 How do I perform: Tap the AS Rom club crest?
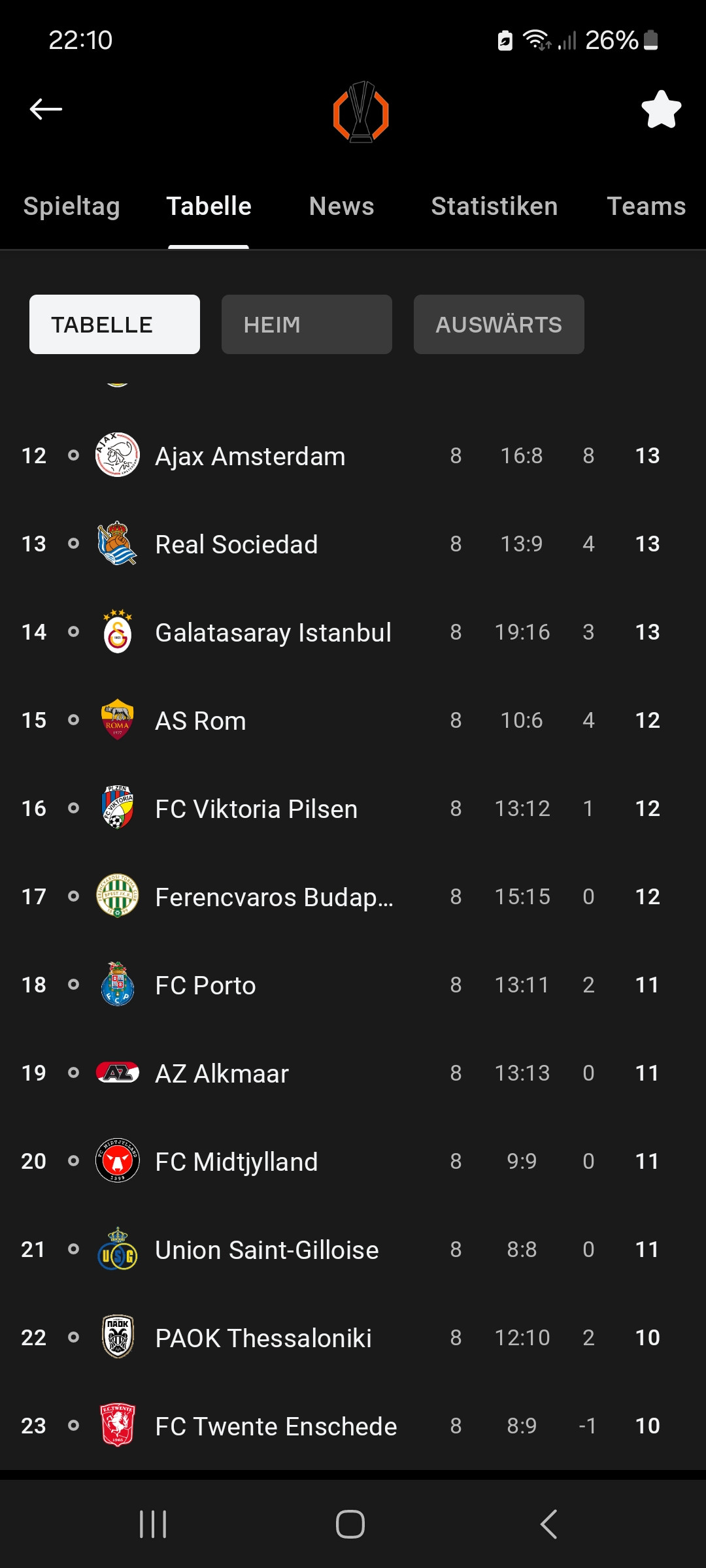[118, 720]
